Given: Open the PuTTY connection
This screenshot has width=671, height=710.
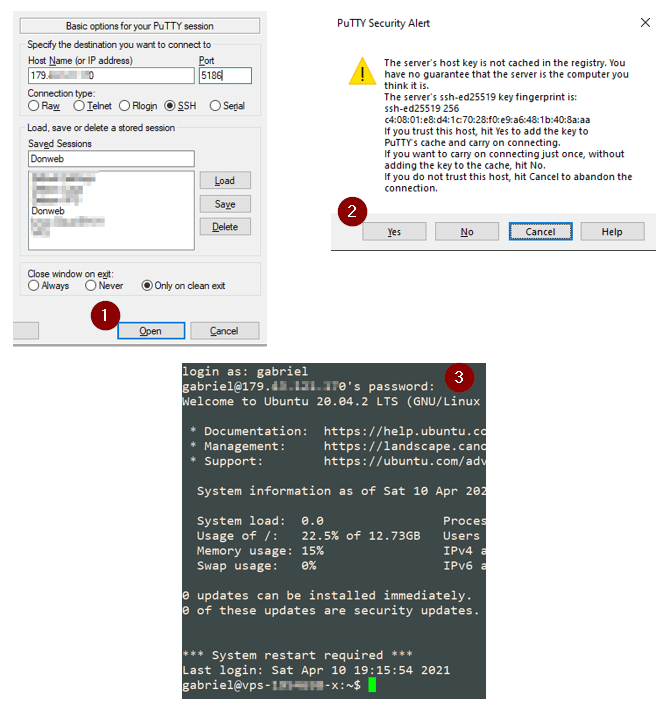Looking at the screenshot, I should pyautogui.click(x=151, y=331).
